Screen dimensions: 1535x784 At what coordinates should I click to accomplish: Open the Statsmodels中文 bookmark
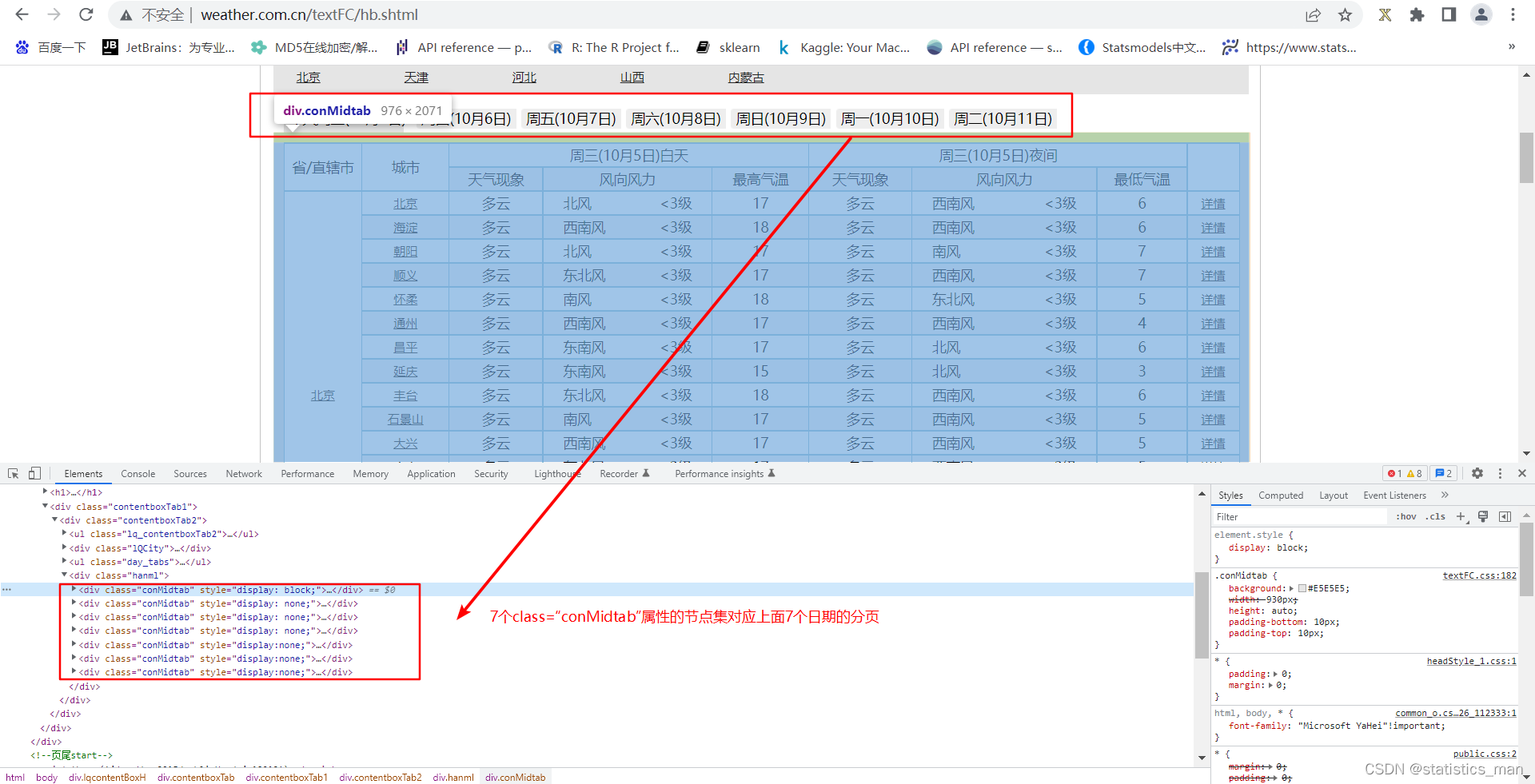[x=1142, y=48]
